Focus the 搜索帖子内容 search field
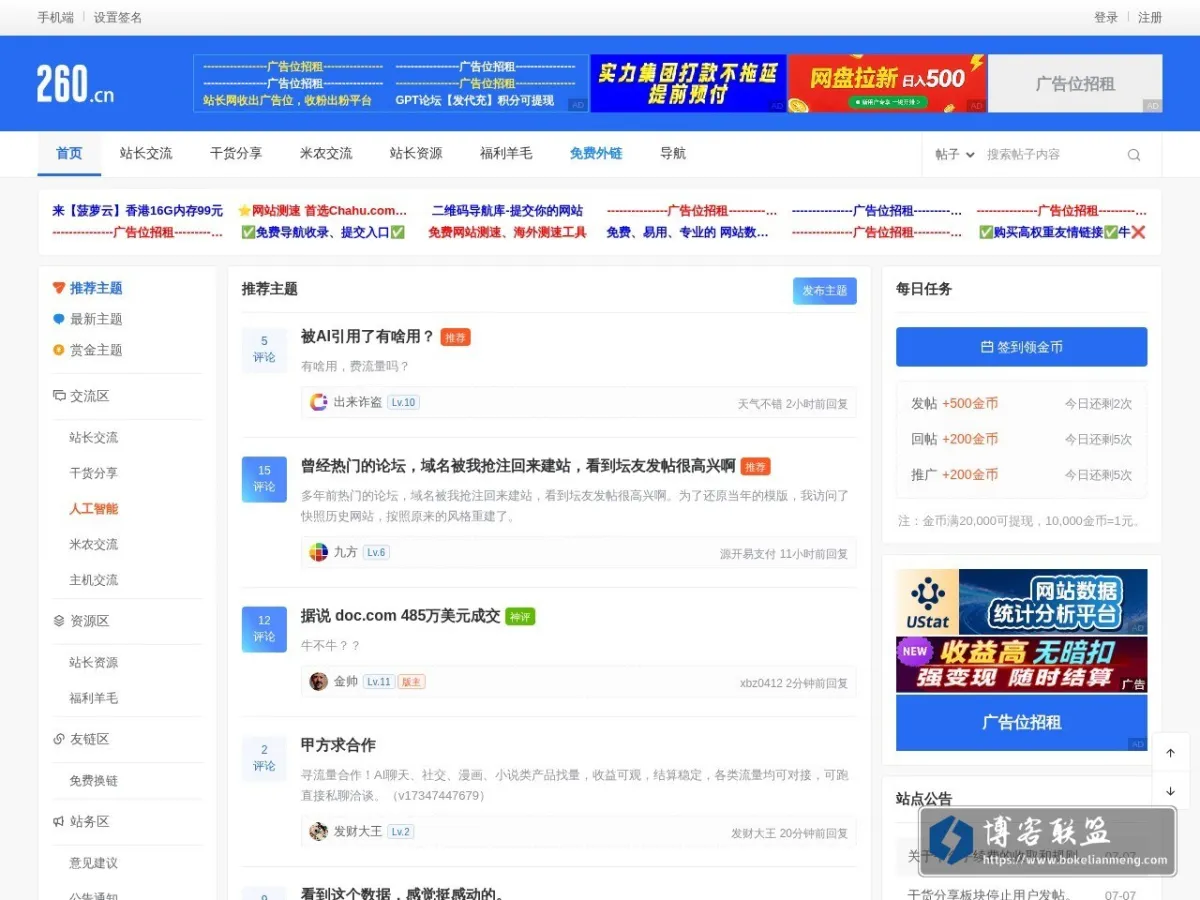The image size is (1200, 900). click(1050, 155)
